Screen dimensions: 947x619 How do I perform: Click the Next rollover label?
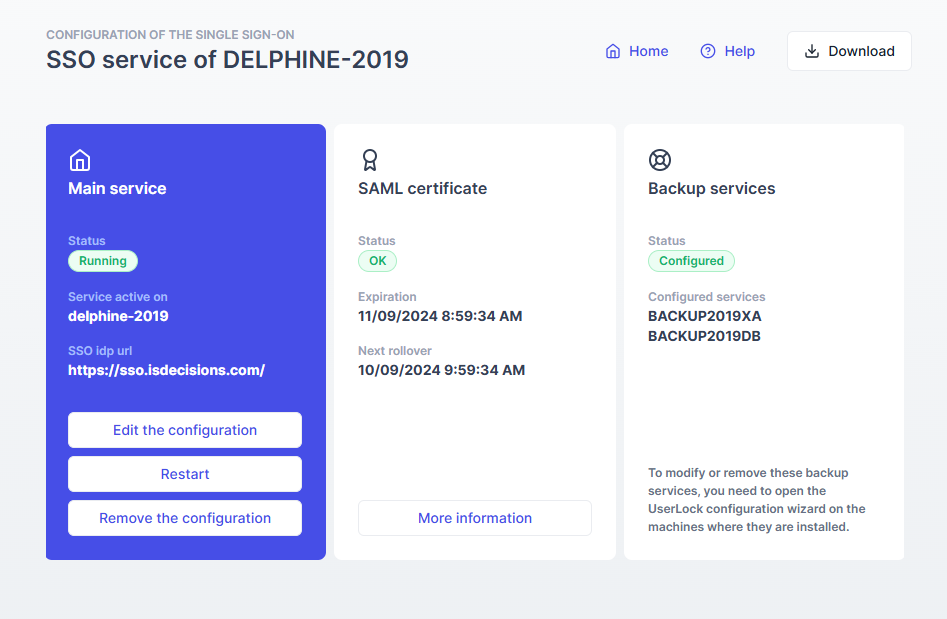pyautogui.click(x=395, y=351)
